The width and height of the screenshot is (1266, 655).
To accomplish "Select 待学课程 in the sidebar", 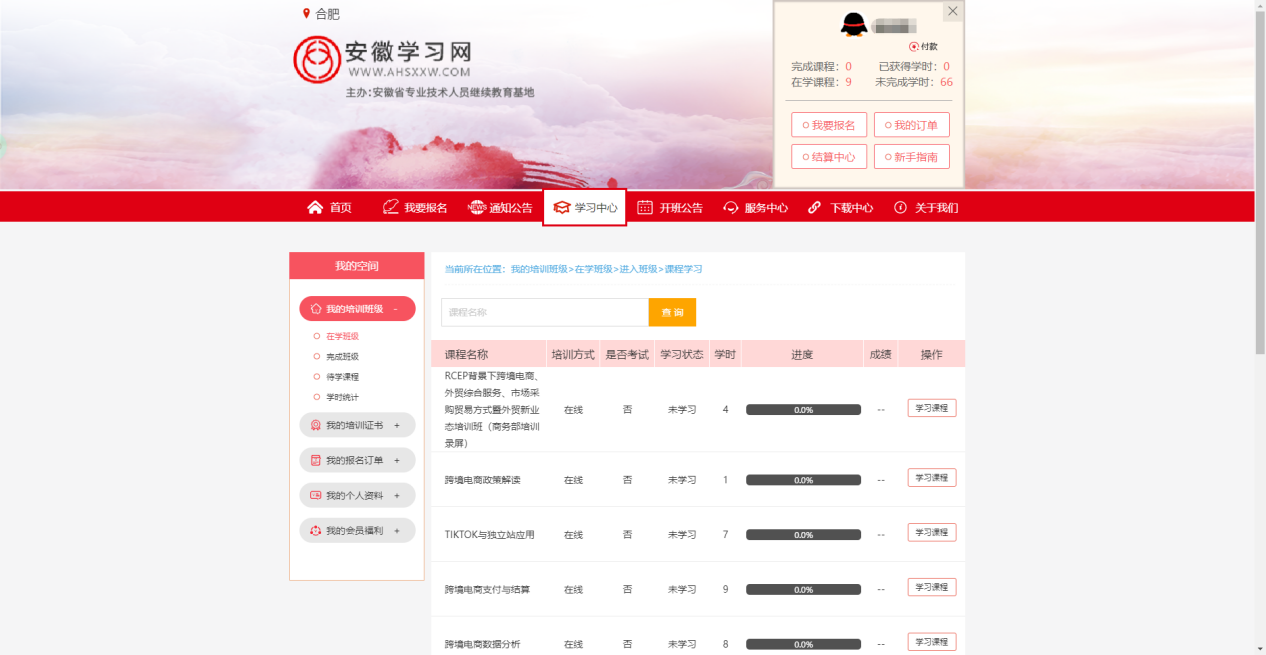I will click(342, 377).
